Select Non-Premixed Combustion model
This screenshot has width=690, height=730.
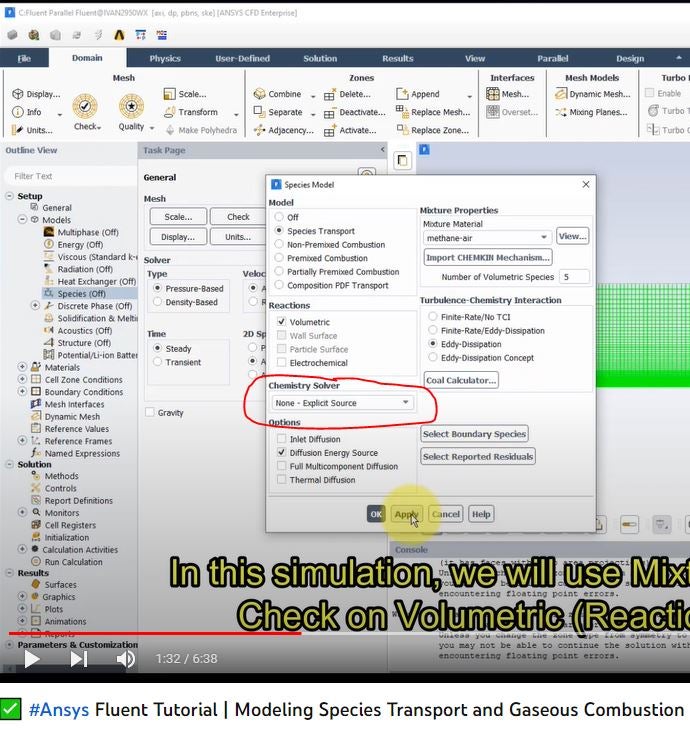point(279,244)
